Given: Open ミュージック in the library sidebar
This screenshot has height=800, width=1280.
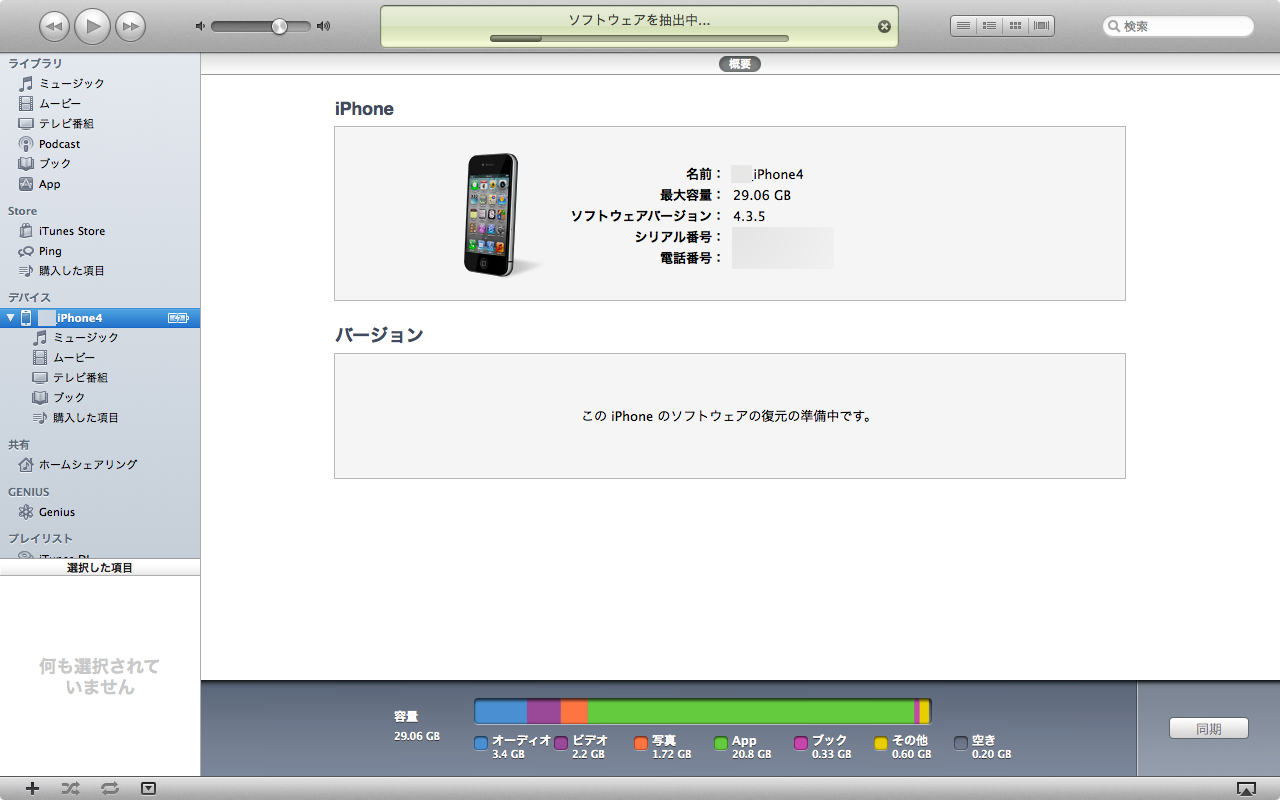Looking at the screenshot, I should (71, 84).
